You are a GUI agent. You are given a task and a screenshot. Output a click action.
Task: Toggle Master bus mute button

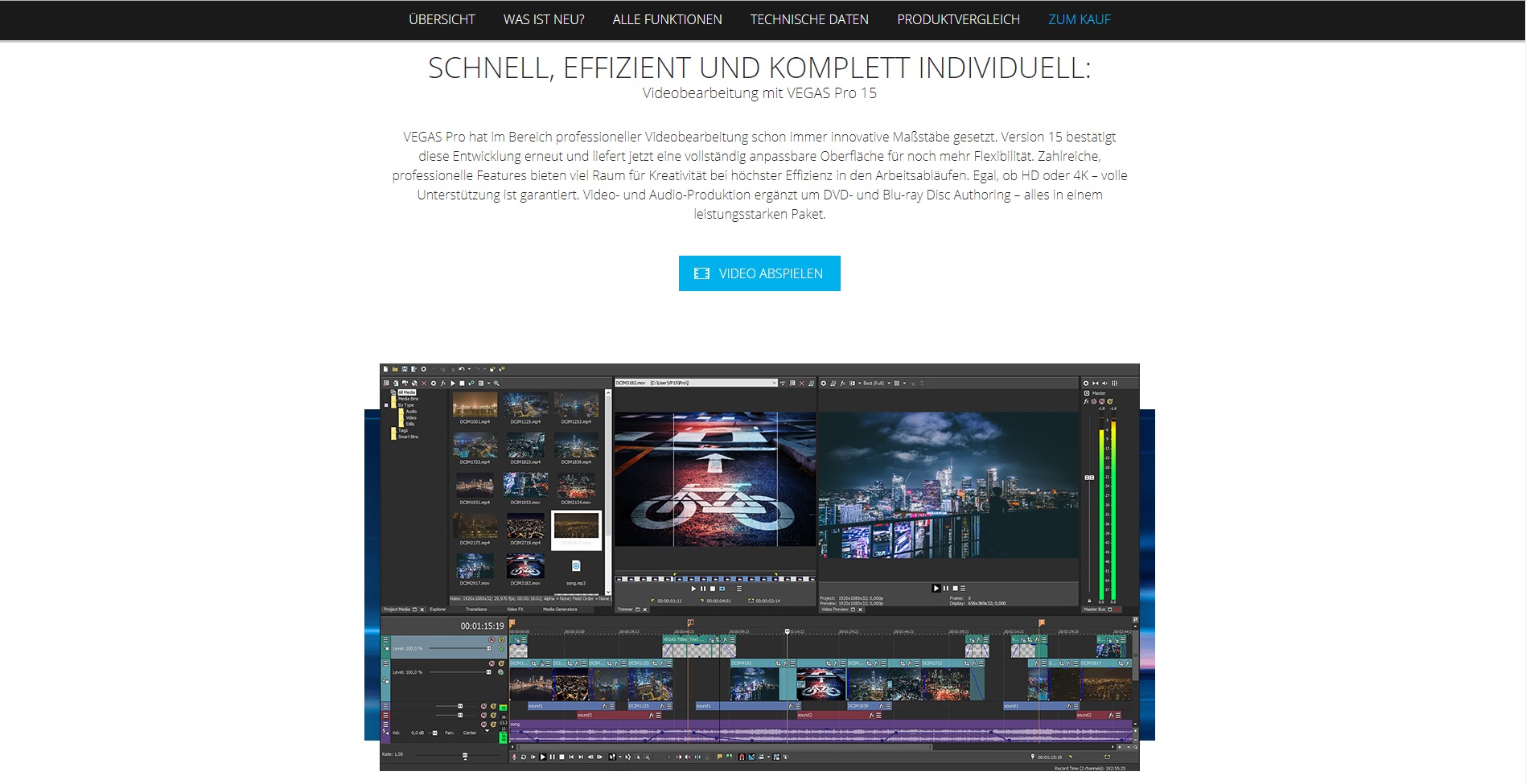tap(1101, 401)
